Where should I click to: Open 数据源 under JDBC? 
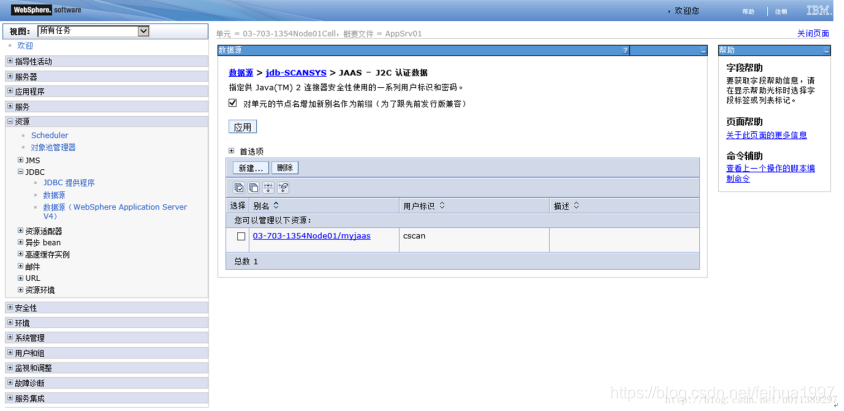pyautogui.click(x=54, y=195)
